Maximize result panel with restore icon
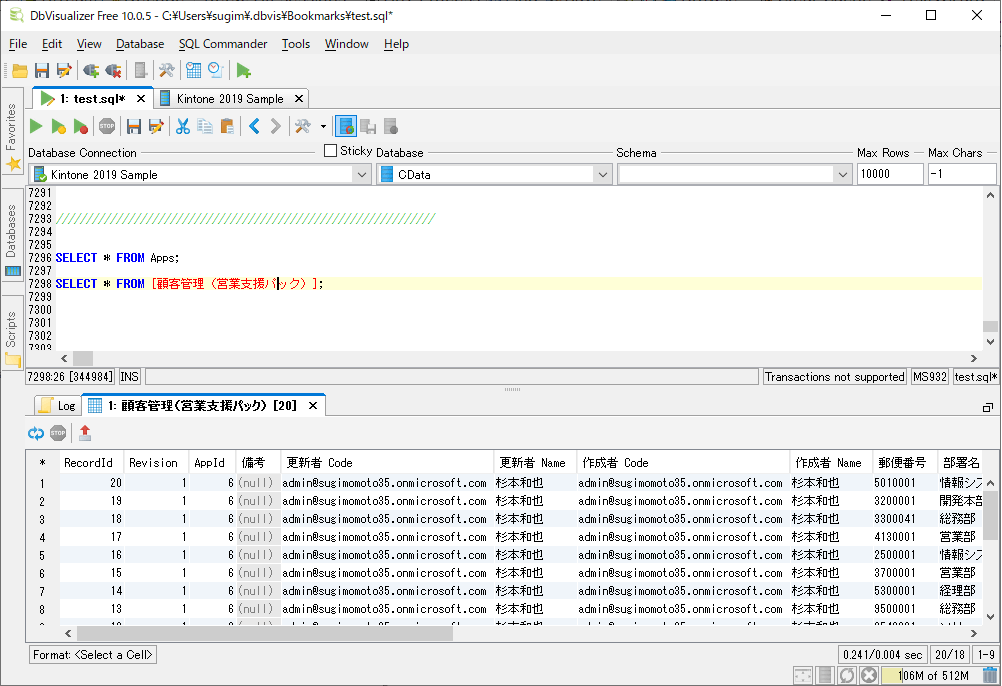This screenshot has width=1002, height=686. click(988, 408)
